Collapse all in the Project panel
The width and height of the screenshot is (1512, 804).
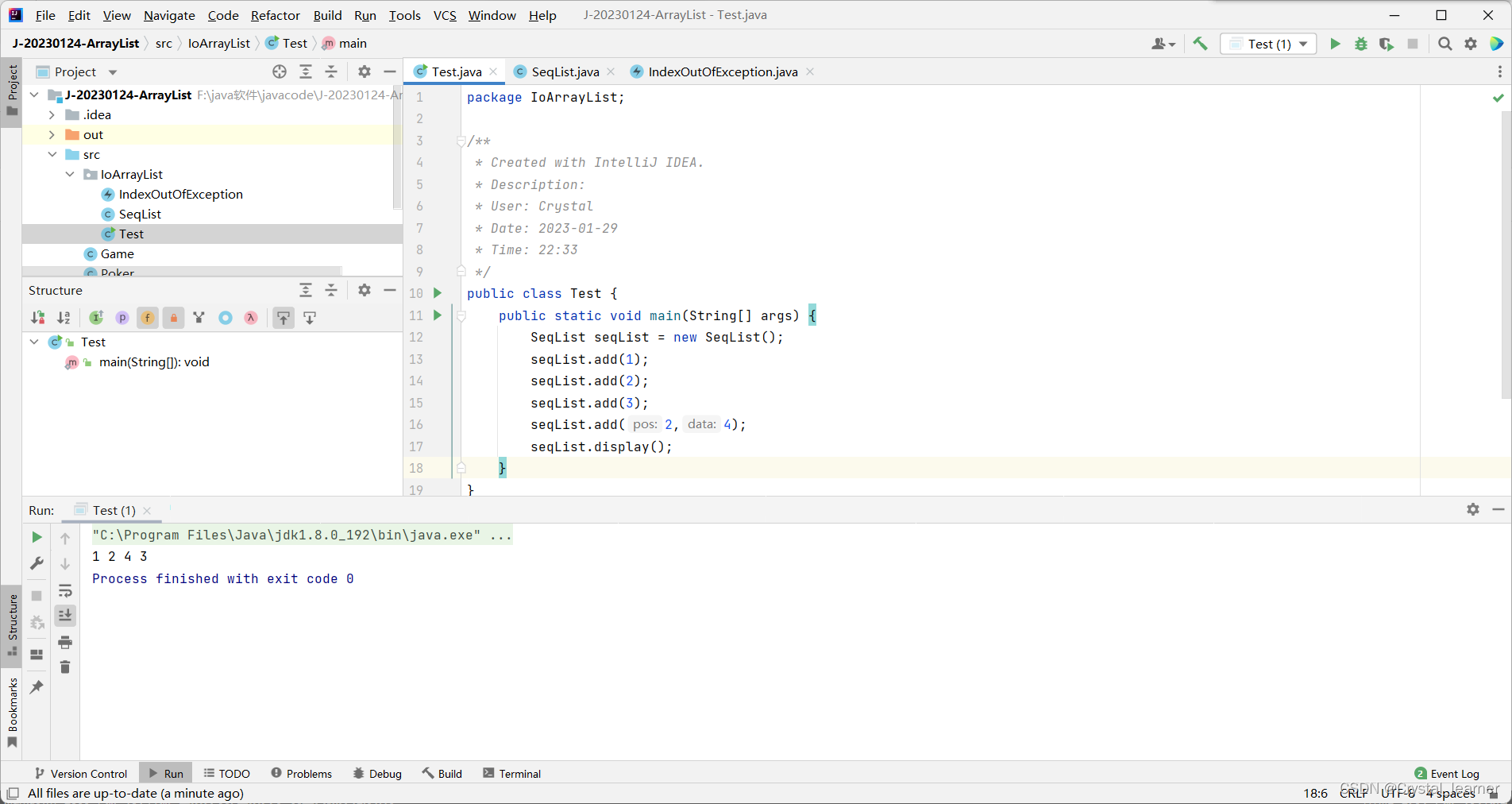click(331, 72)
